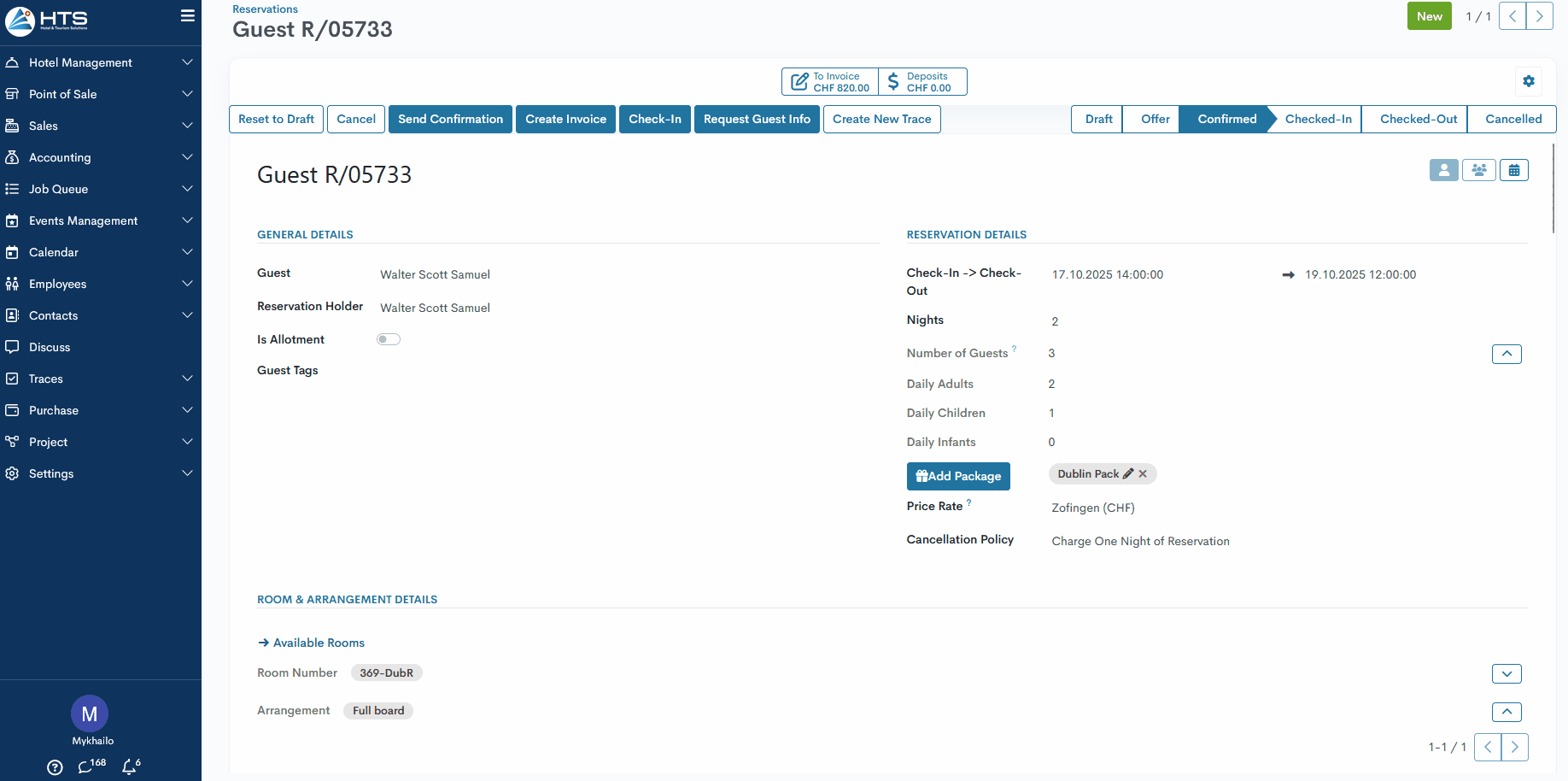Collapse the Number of Guests section
Viewport: 1568px width, 781px height.
pos(1506,354)
